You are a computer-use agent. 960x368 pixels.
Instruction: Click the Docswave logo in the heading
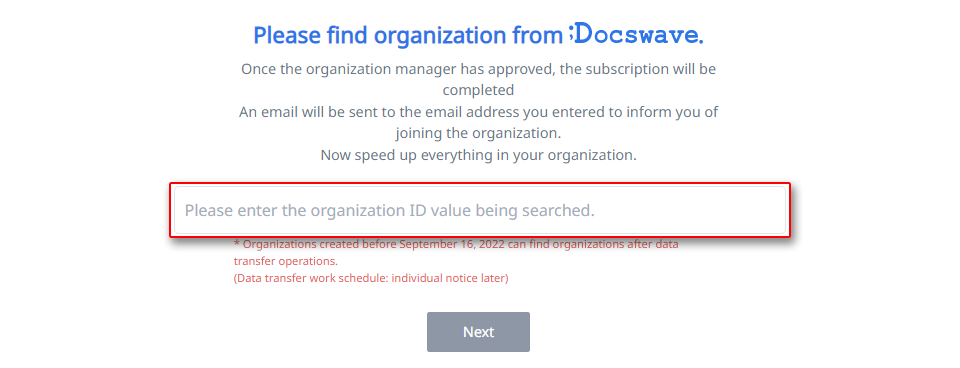(x=635, y=34)
